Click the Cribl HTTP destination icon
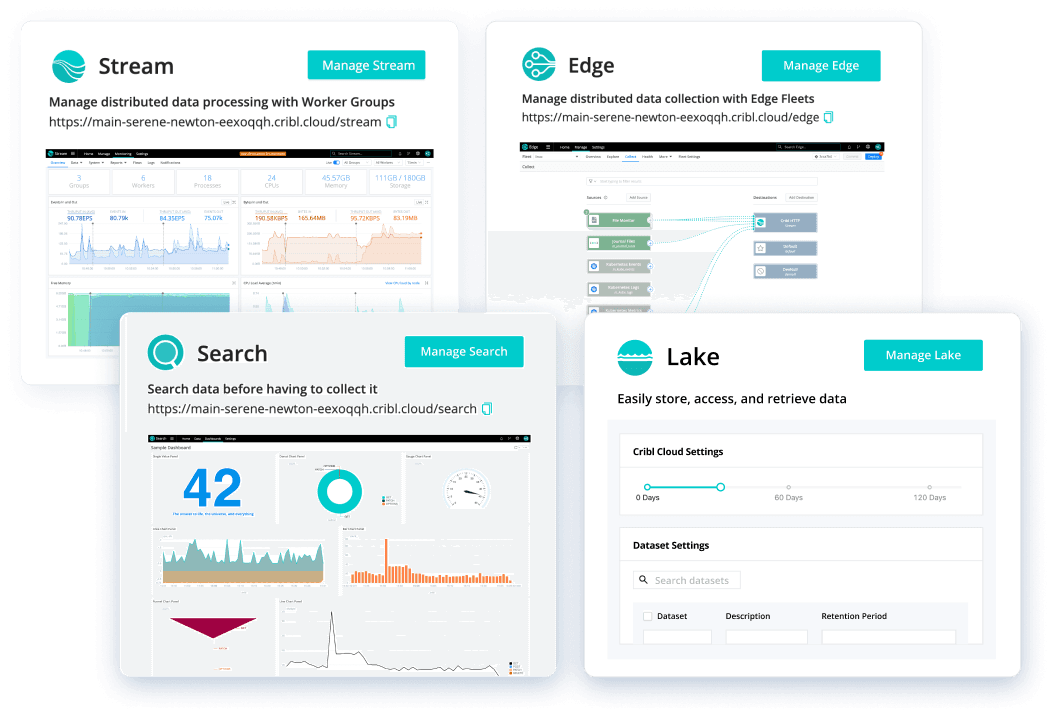 pyautogui.click(x=760, y=222)
